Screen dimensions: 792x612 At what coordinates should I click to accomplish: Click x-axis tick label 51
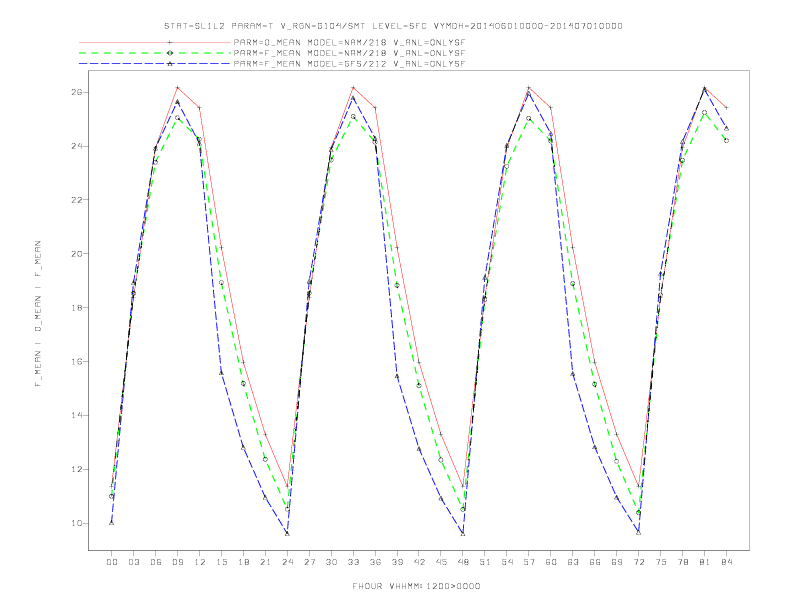485,562
